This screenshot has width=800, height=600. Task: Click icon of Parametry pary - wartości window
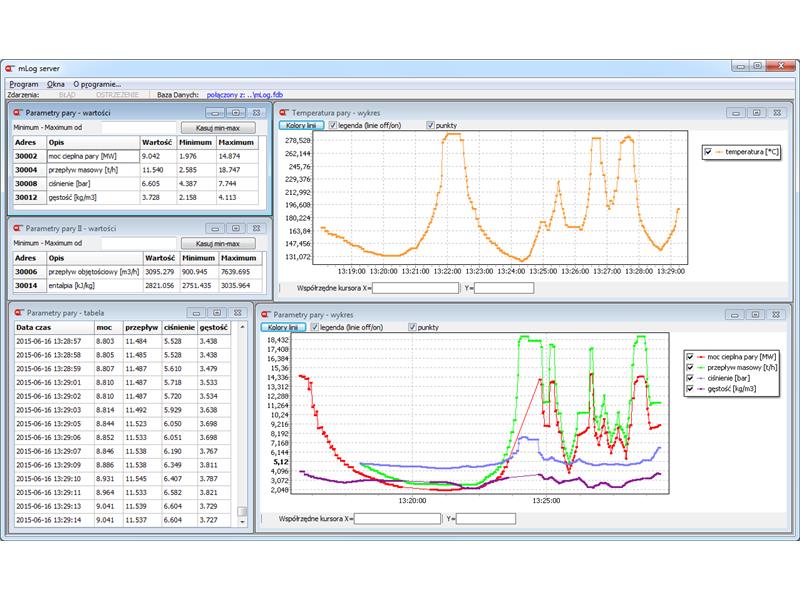tap(16, 113)
